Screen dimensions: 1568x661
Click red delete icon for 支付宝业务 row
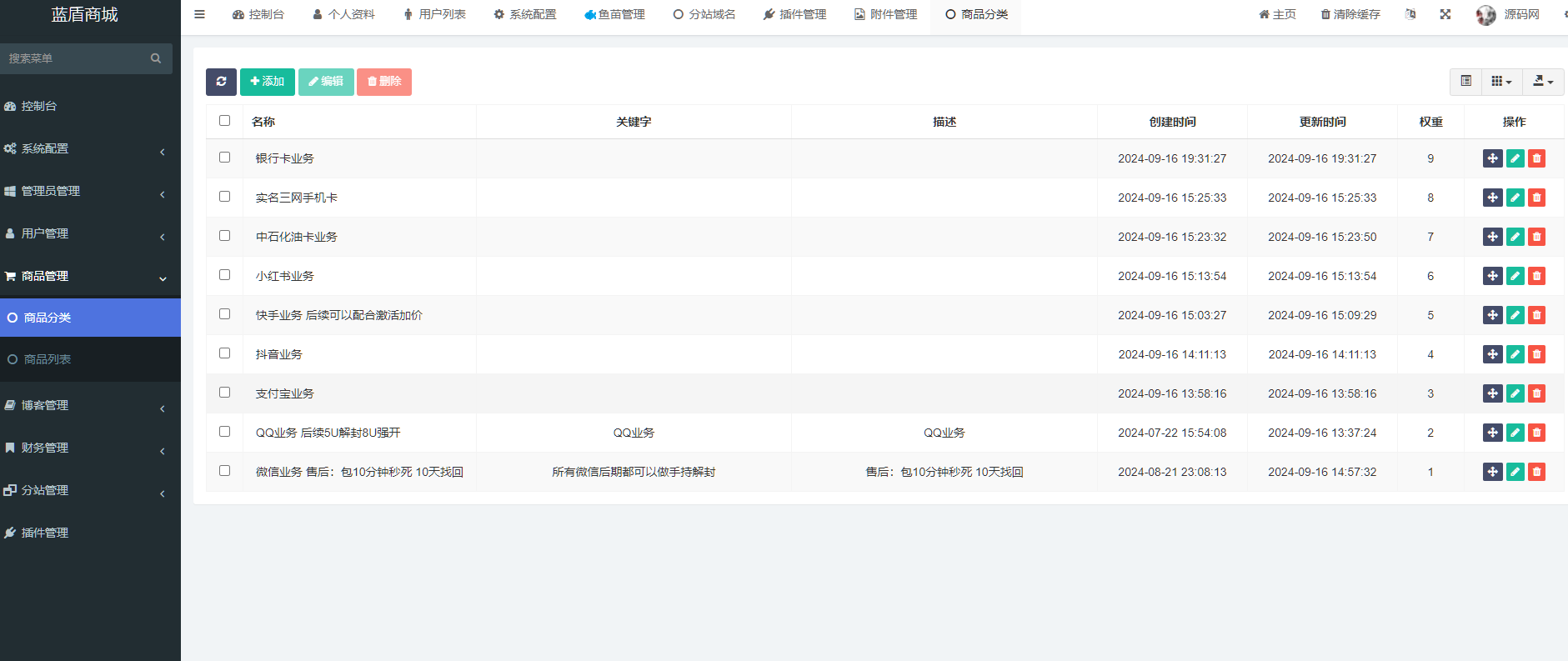[1536, 393]
